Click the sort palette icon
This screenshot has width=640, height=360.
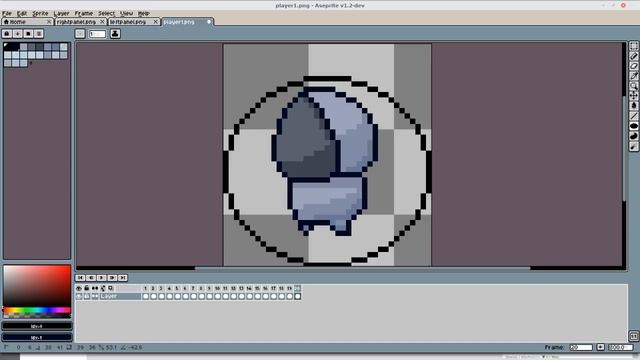pos(18,33)
